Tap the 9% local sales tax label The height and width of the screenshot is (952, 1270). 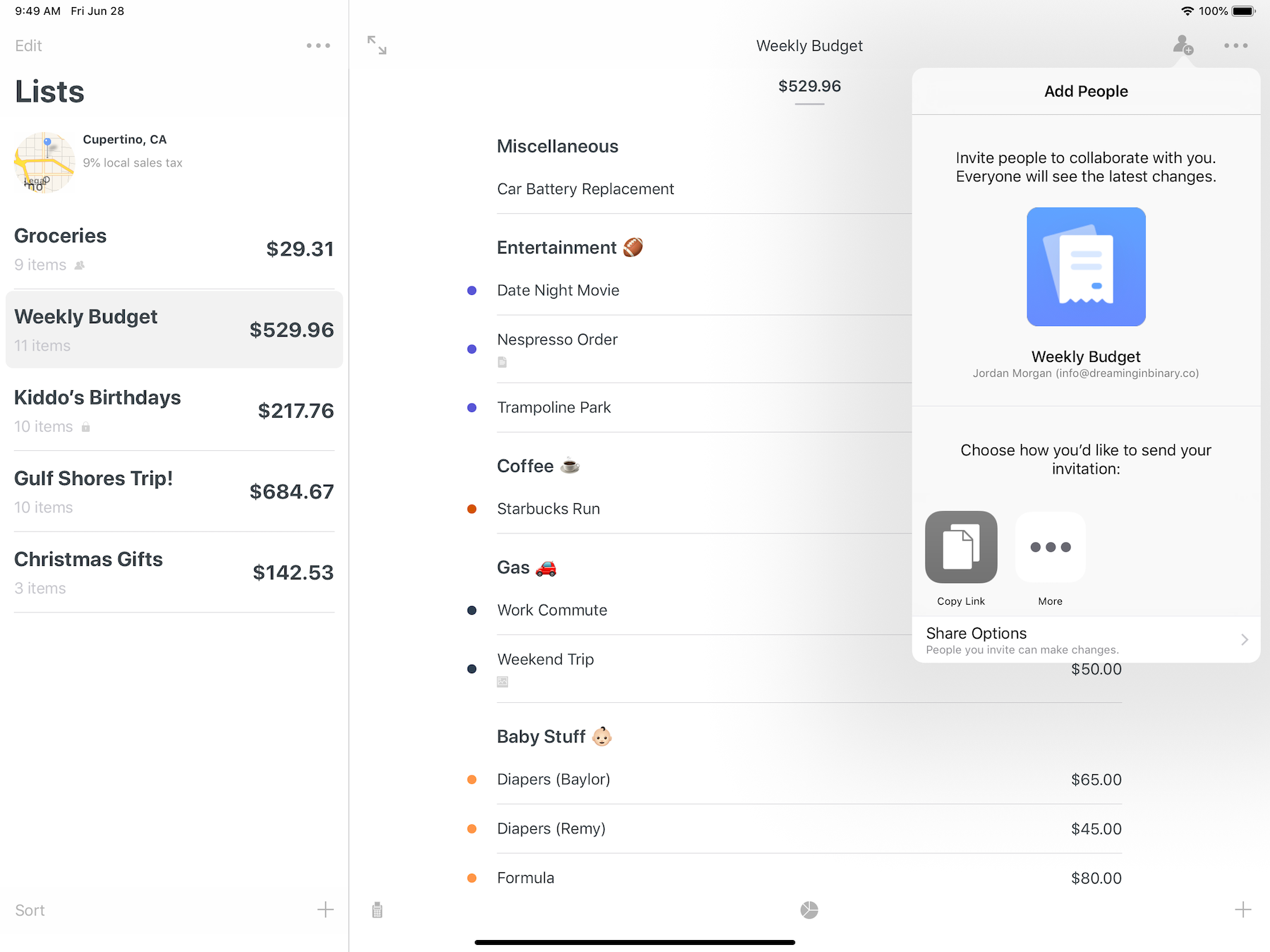133,163
